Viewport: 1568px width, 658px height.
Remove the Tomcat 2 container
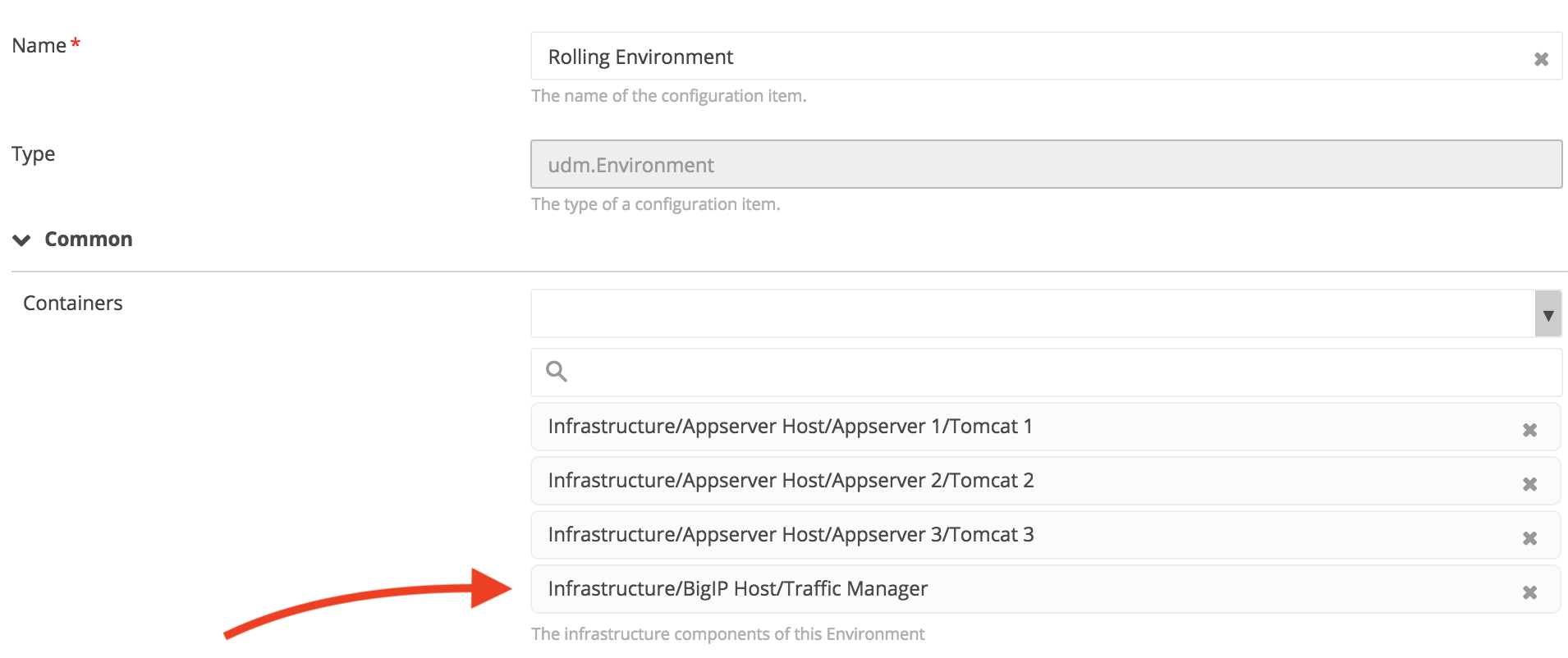click(1529, 484)
